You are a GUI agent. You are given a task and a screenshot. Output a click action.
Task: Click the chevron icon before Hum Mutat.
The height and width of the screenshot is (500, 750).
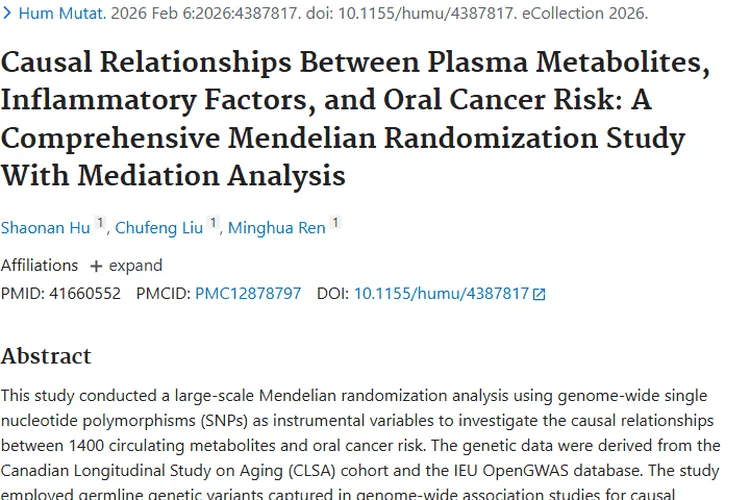pos(8,15)
